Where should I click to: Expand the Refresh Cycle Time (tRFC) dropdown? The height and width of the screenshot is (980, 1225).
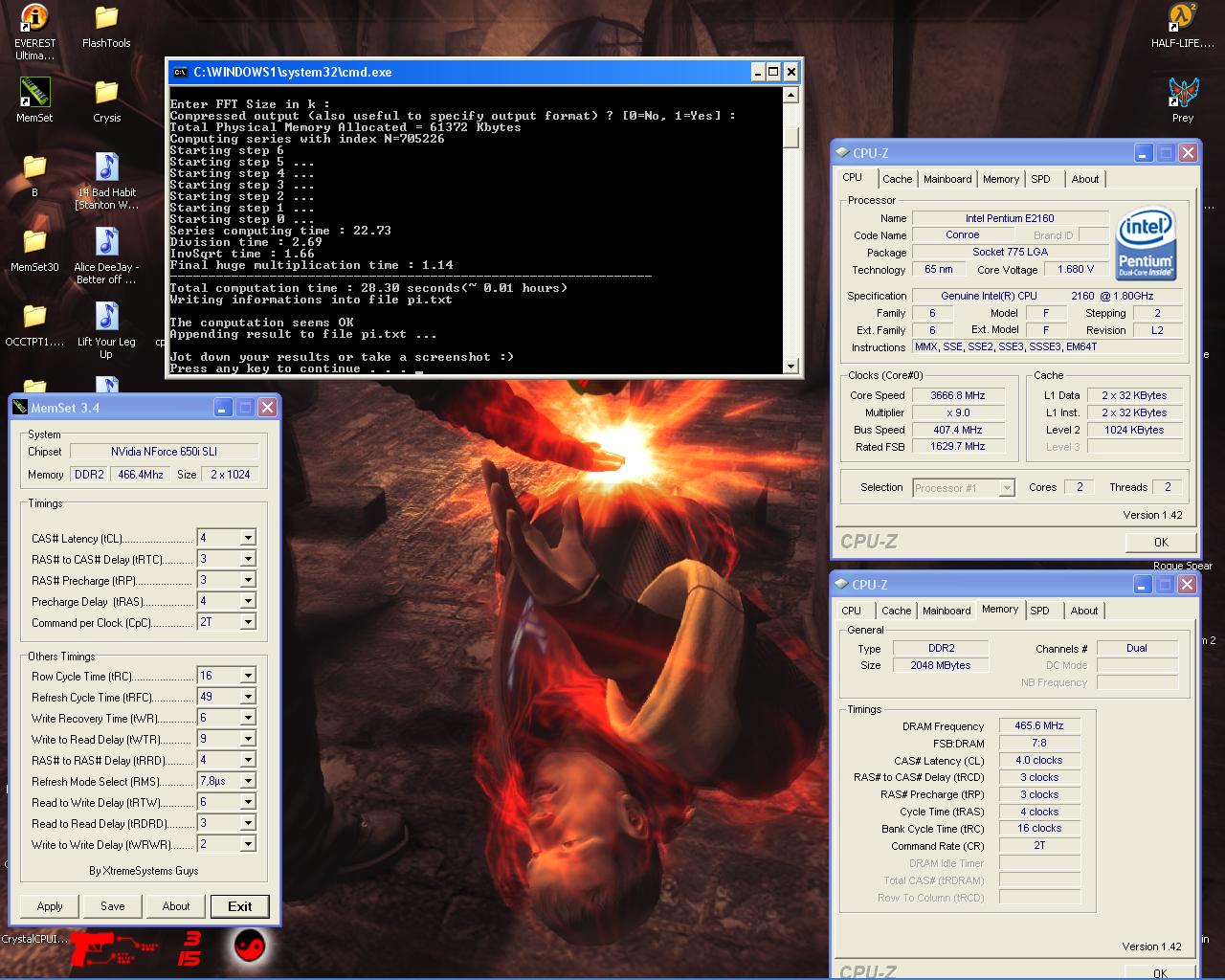[248, 697]
